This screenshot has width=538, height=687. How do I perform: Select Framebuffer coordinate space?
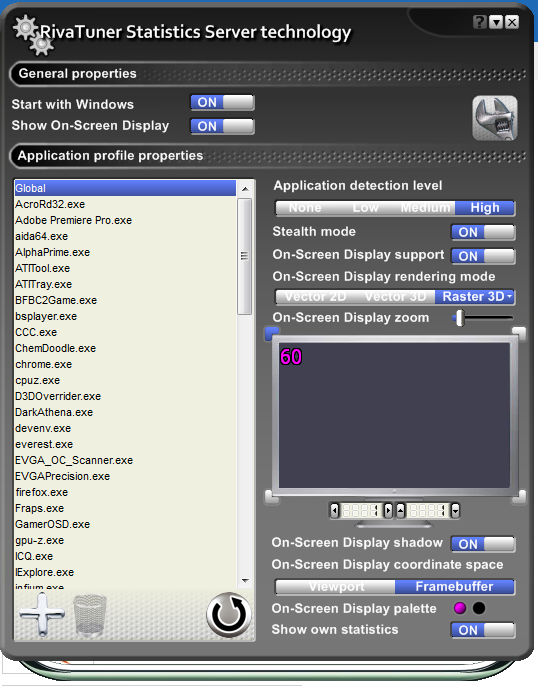point(454,587)
